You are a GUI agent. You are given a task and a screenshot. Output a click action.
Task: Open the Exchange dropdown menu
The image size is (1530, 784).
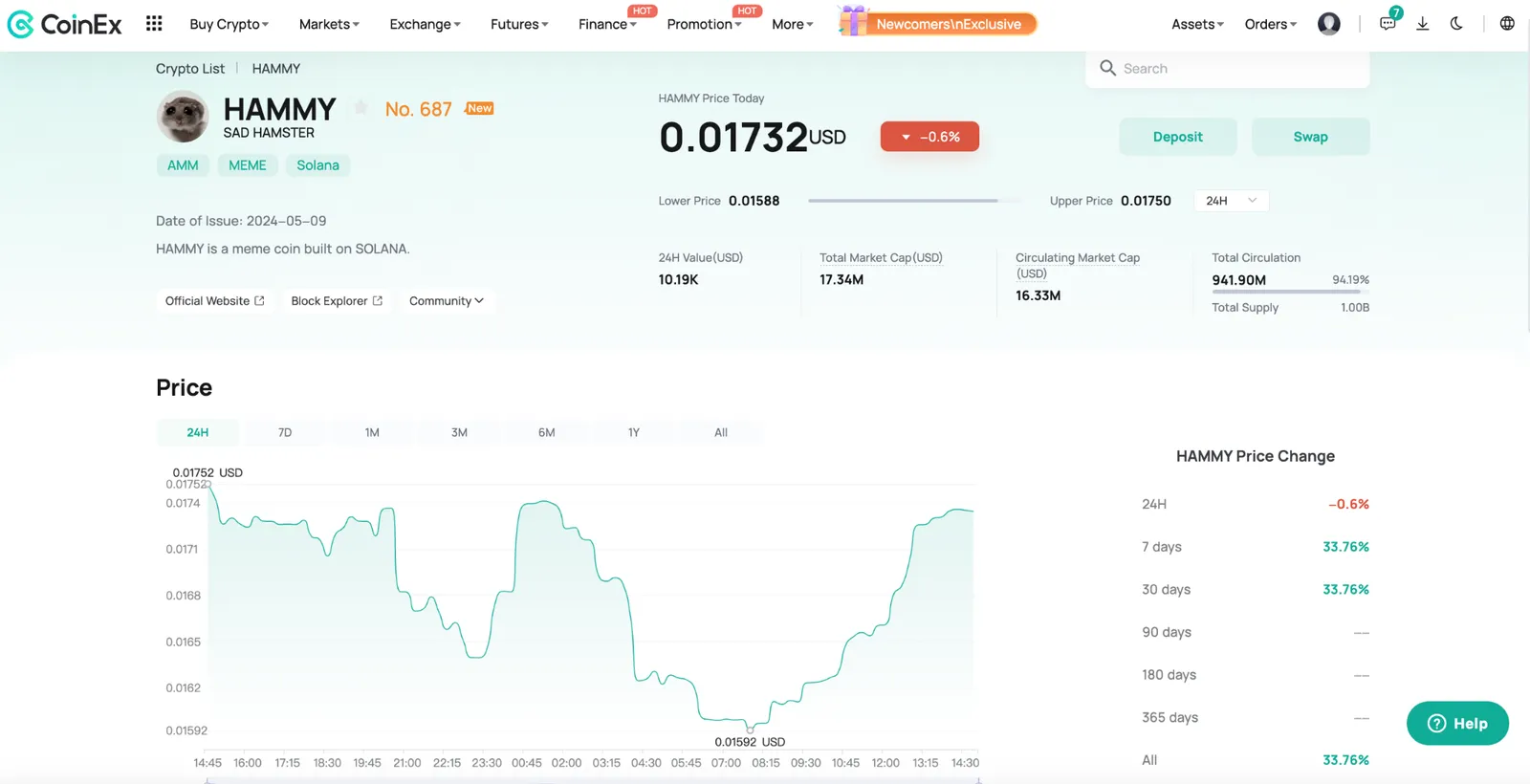[425, 24]
